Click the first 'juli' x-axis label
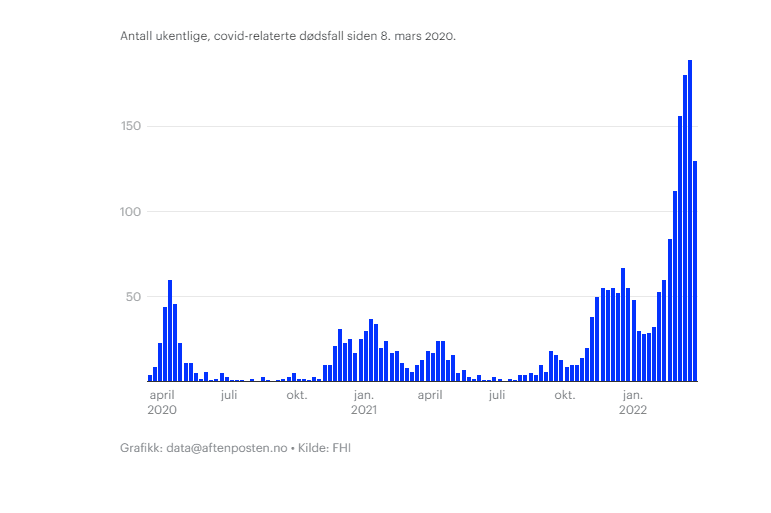 [x=229, y=395]
